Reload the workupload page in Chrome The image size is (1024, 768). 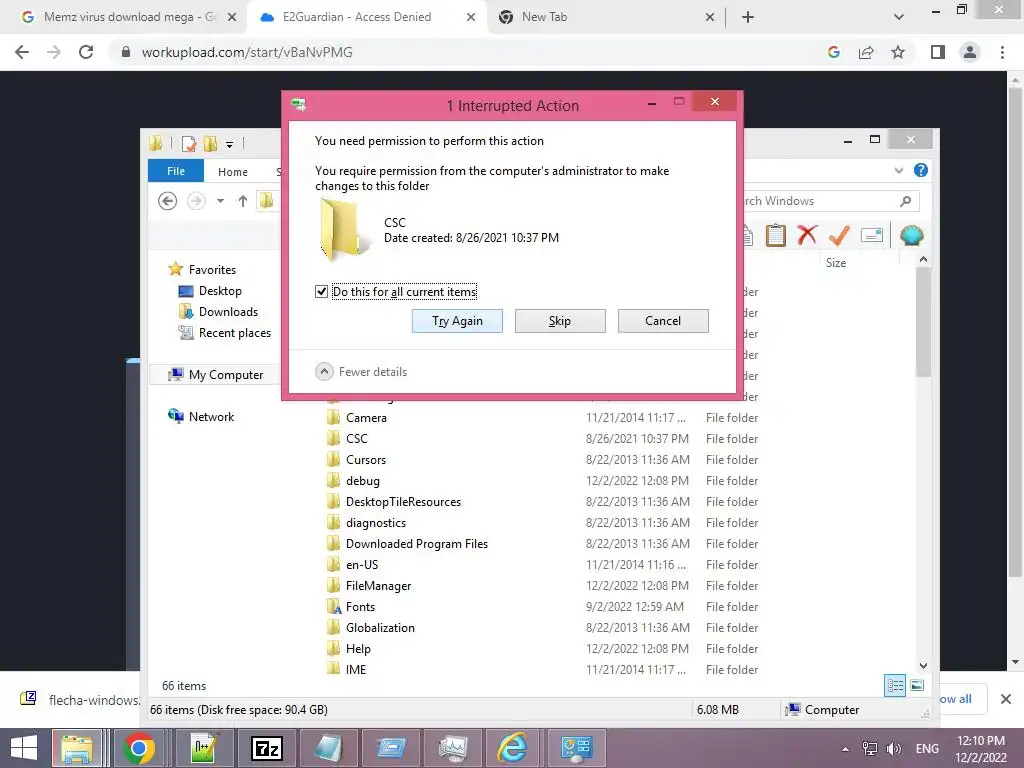tap(86, 52)
